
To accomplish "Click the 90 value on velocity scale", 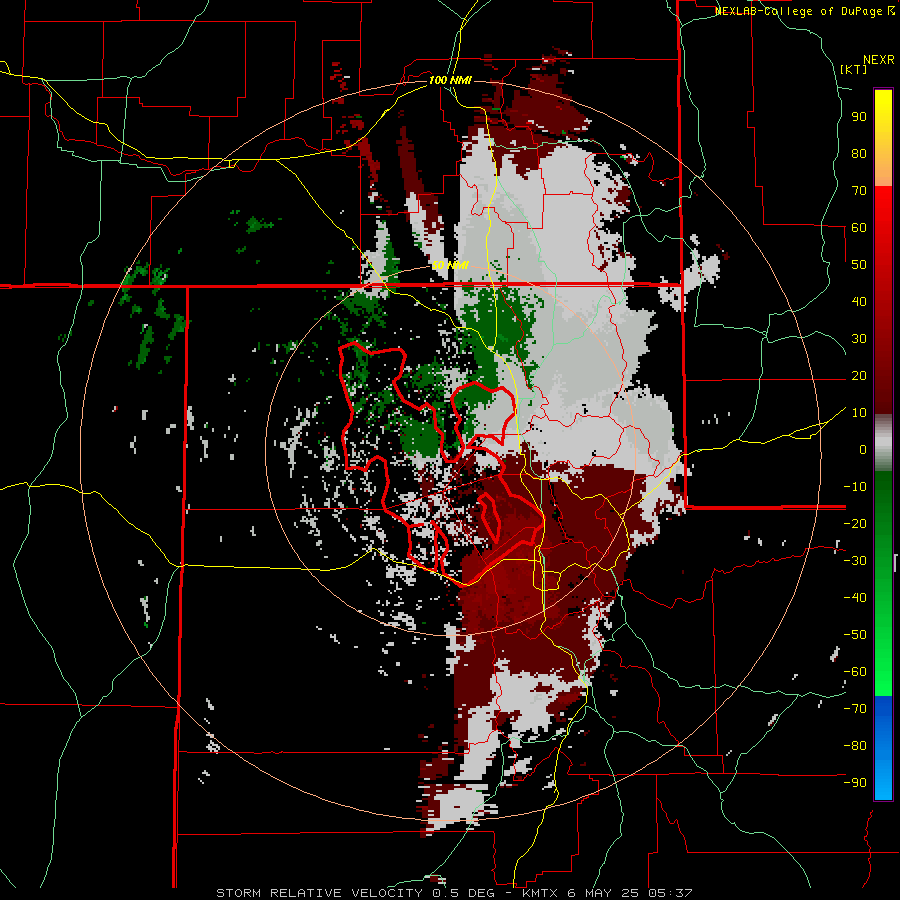I will pyautogui.click(x=859, y=117).
